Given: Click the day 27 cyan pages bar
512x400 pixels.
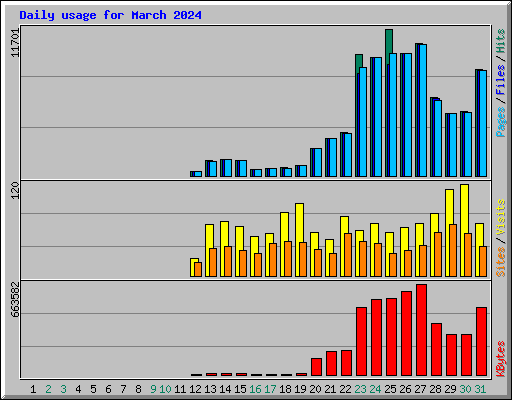Looking at the screenshot, I should [x=423, y=110].
